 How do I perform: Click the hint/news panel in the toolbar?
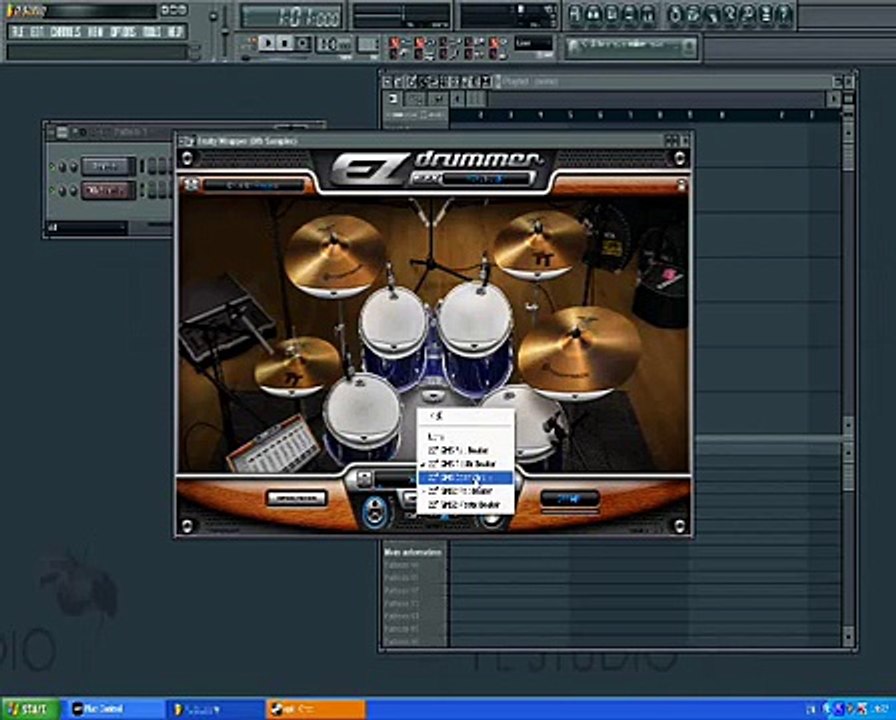(x=631, y=46)
